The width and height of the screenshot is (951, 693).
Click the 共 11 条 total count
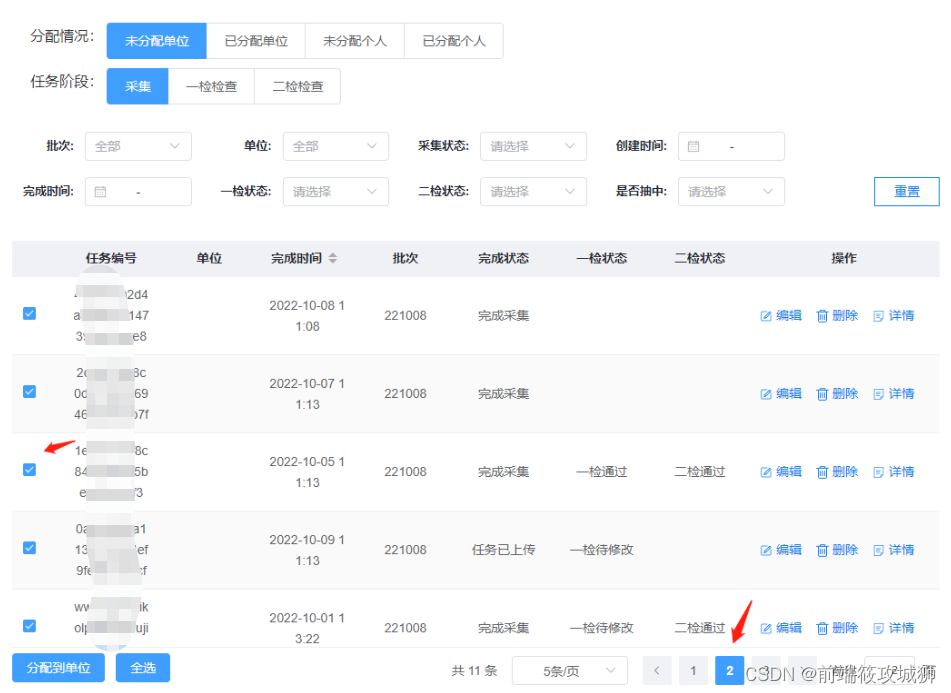[x=474, y=671]
